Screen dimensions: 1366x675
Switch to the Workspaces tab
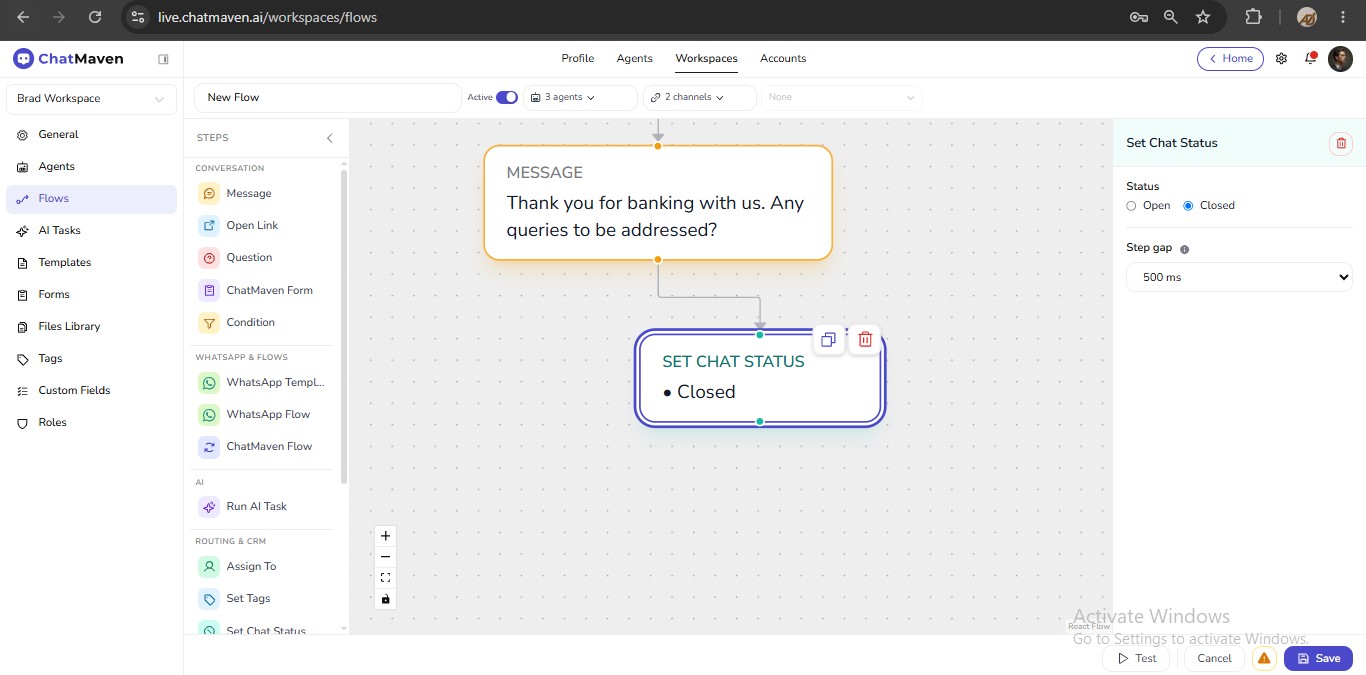pyautogui.click(x=707, y=59)
